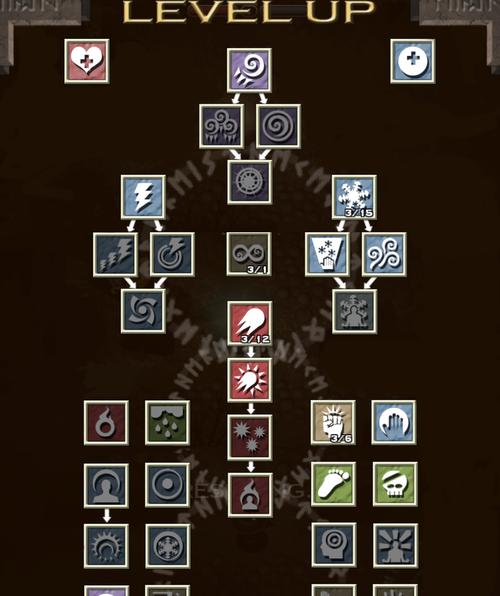The height and width of the screenshot is (596, 500).
Task: Choose the chain lightning bolts skill
Action: click(116, 254)
